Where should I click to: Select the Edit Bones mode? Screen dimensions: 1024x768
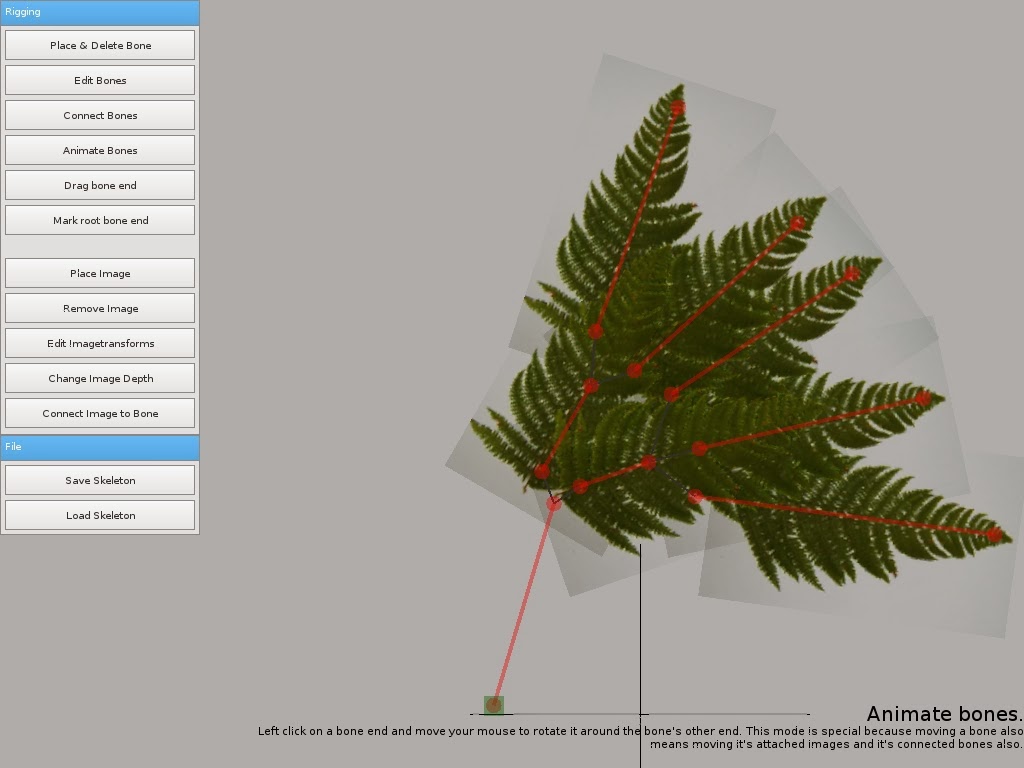click(x=100, y=80)
